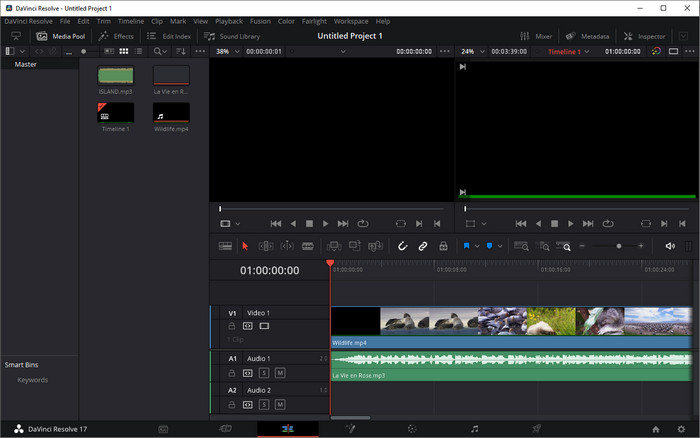Select the ISLAND.mp3 thumbnail

(x=116, y=75)
